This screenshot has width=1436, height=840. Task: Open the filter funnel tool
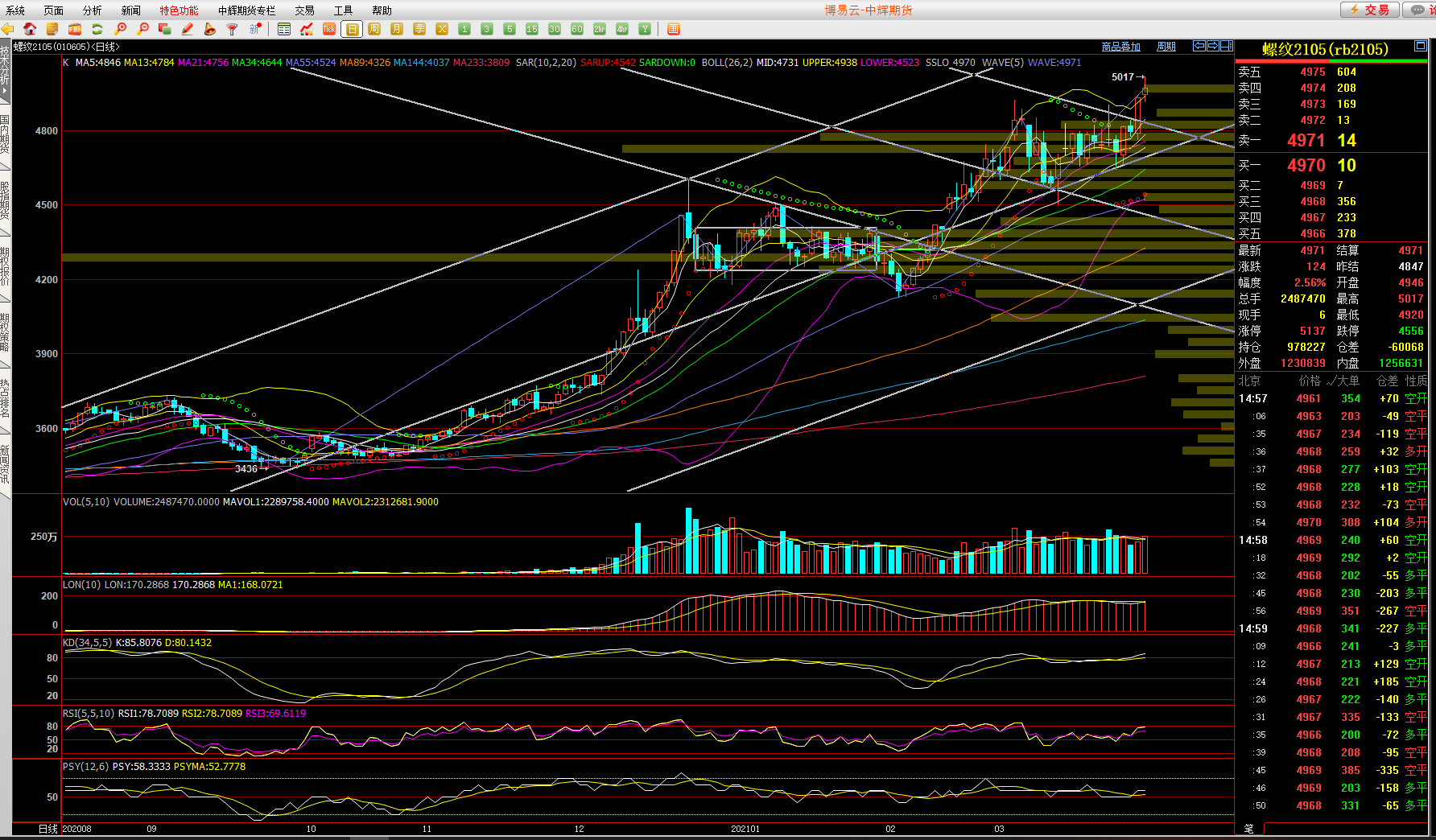pos(232,29)
